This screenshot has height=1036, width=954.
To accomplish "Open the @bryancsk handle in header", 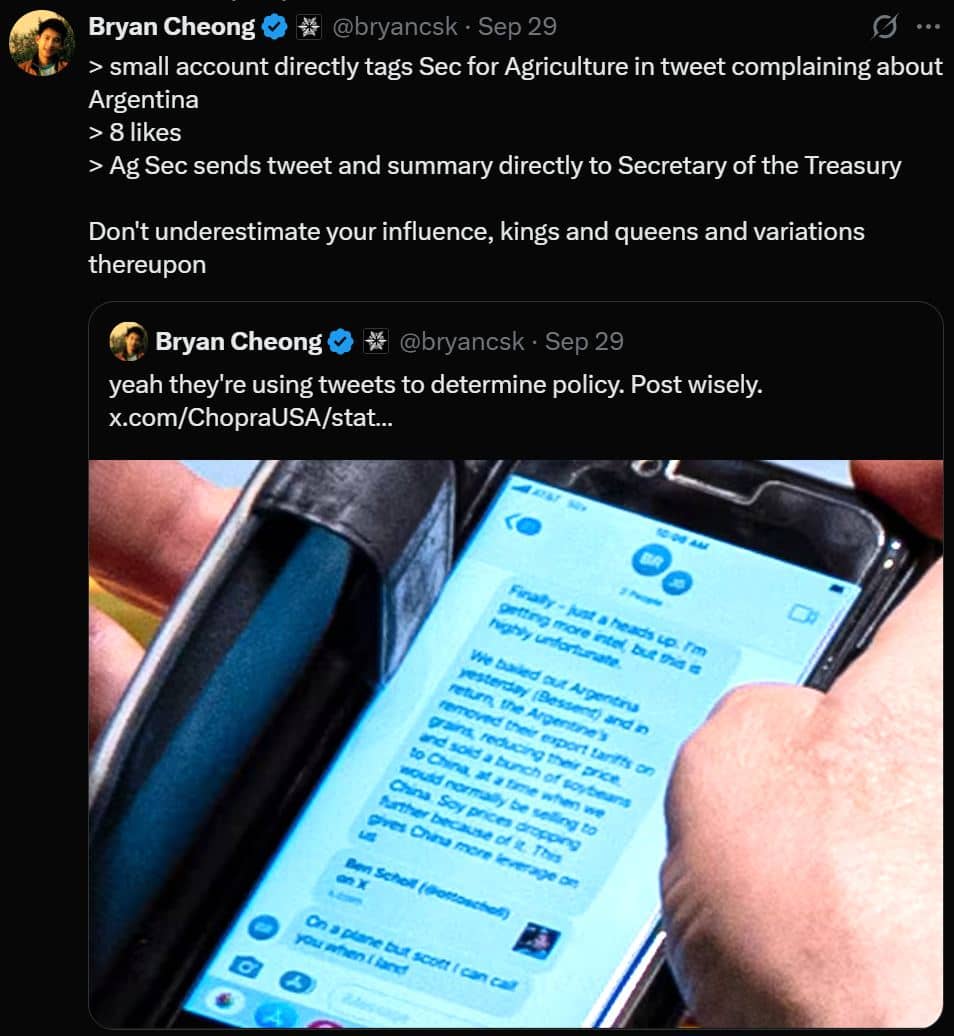I will click(x=394, y=26).
